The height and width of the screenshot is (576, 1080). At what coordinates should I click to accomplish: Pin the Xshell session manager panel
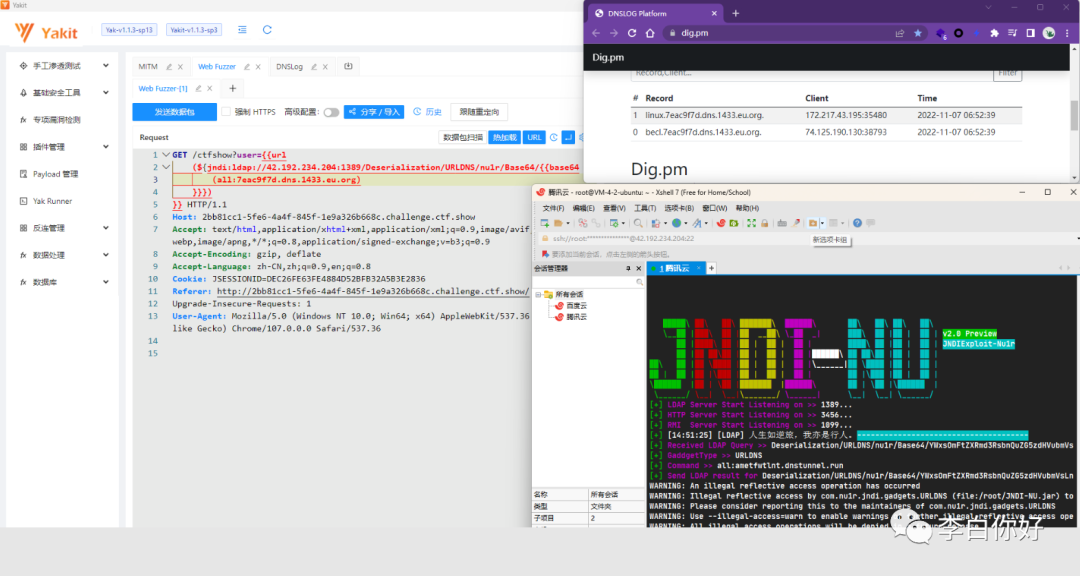pyautogui.click(x=627, y=269)
